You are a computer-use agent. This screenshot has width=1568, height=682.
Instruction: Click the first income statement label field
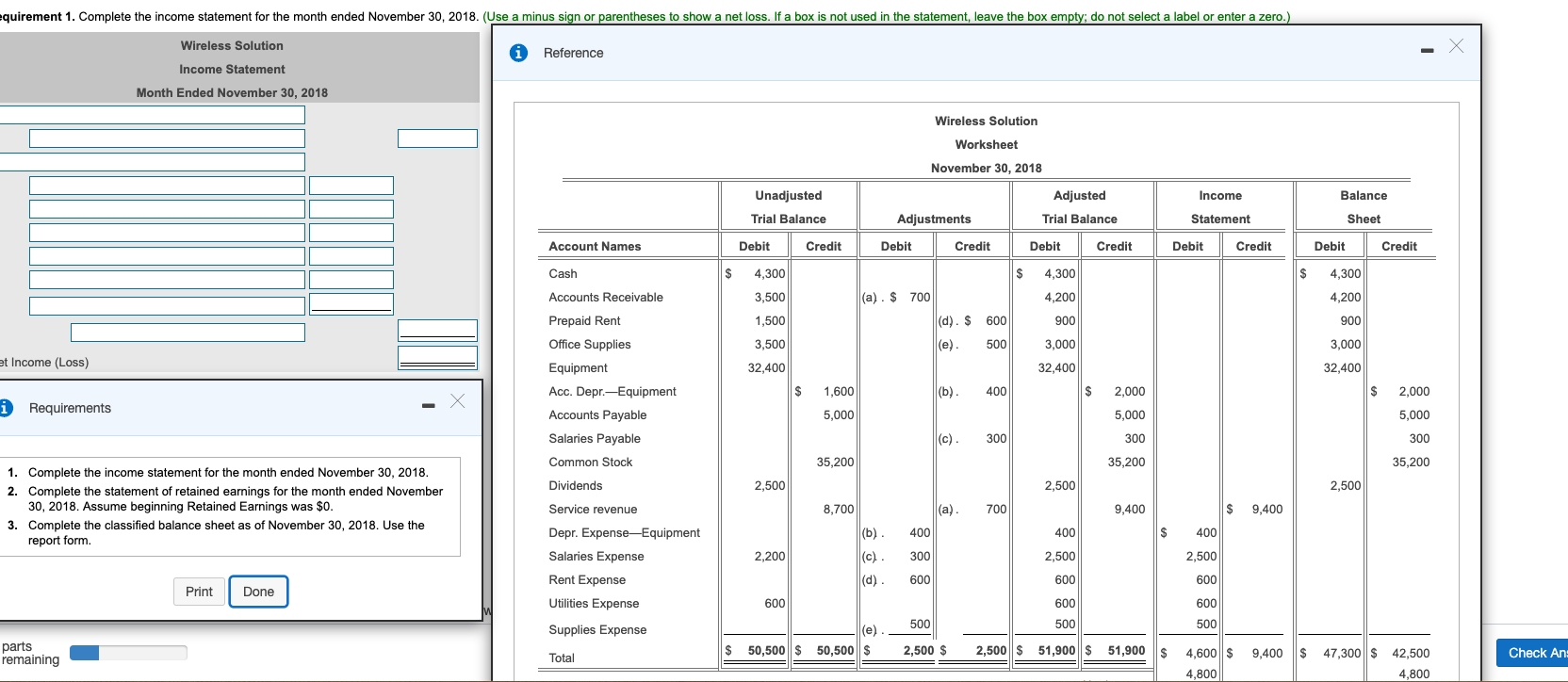point(152,115)
